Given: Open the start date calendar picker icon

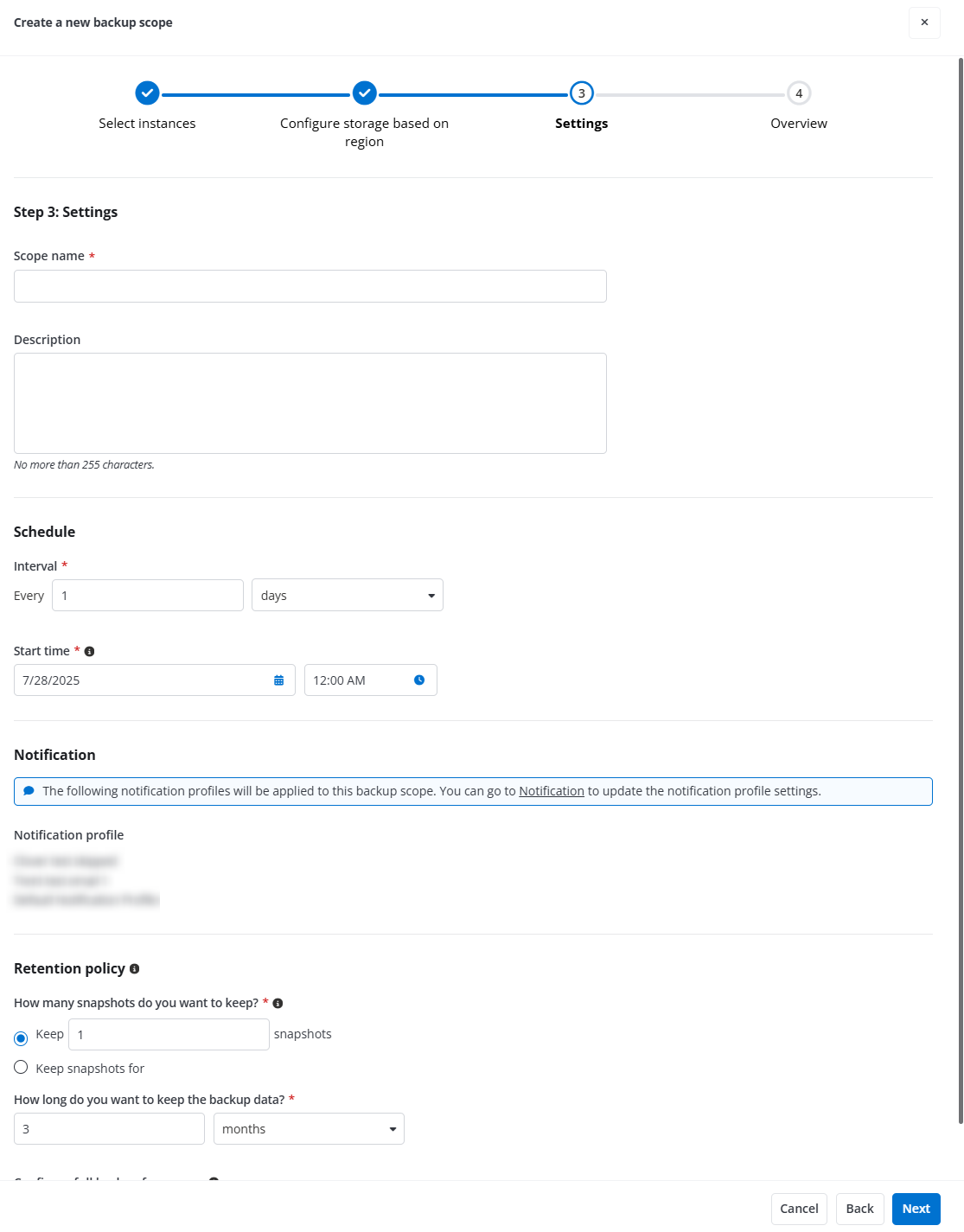Looking at the screenshot, I should point(278,680).
